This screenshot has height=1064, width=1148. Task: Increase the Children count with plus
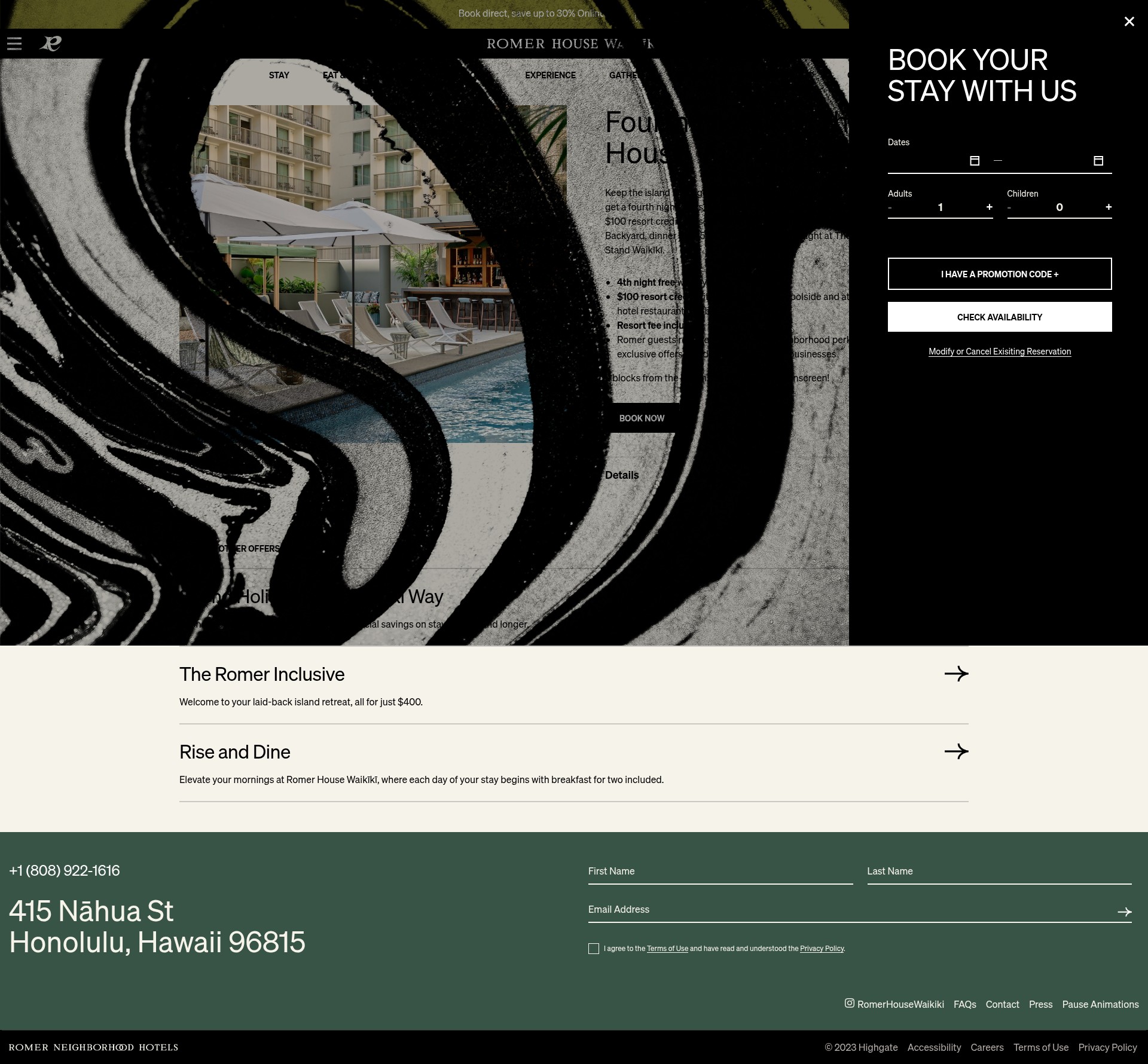pyautogui.click(x=1109, y=207)
